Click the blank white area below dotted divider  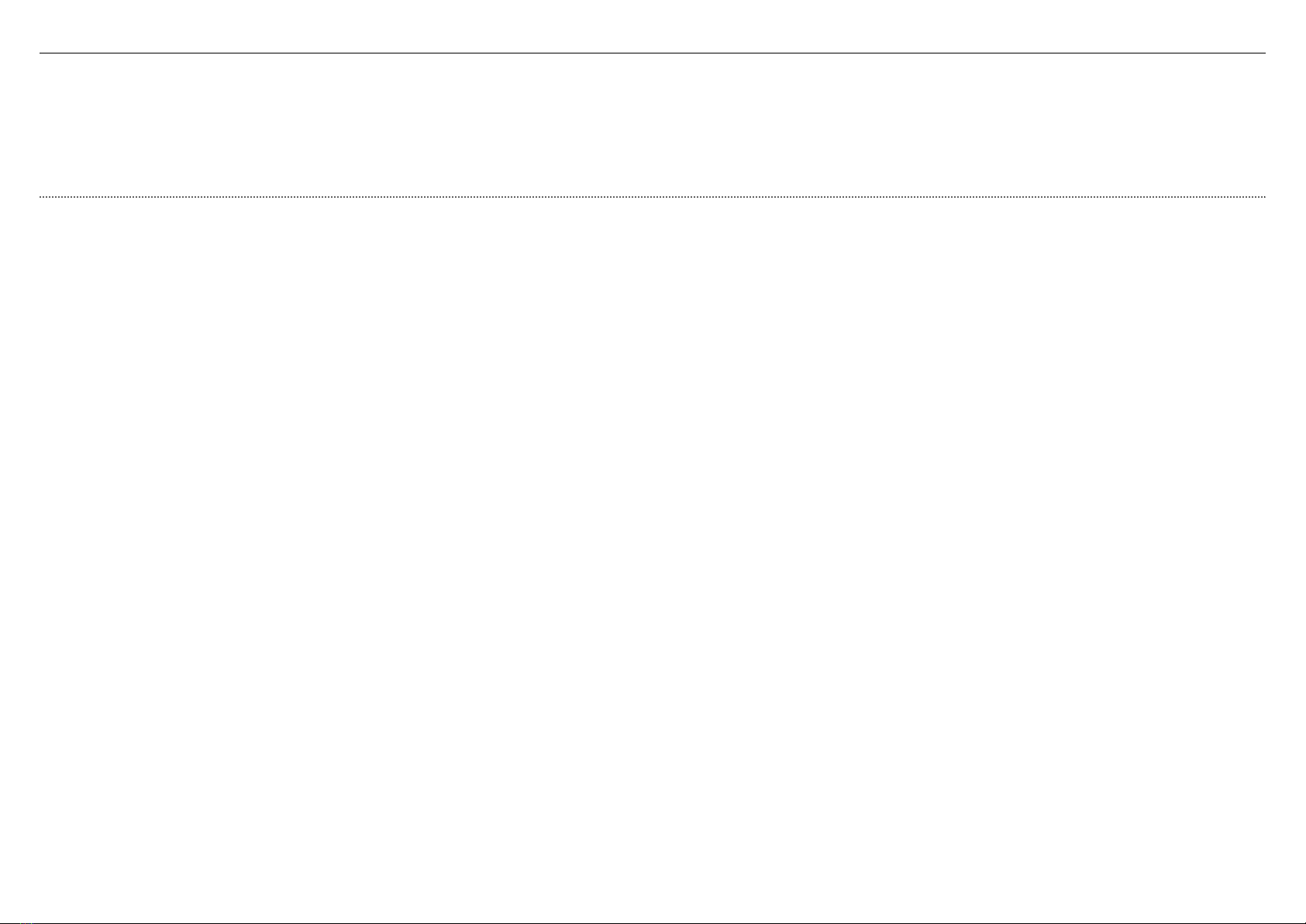coord(653,558)
